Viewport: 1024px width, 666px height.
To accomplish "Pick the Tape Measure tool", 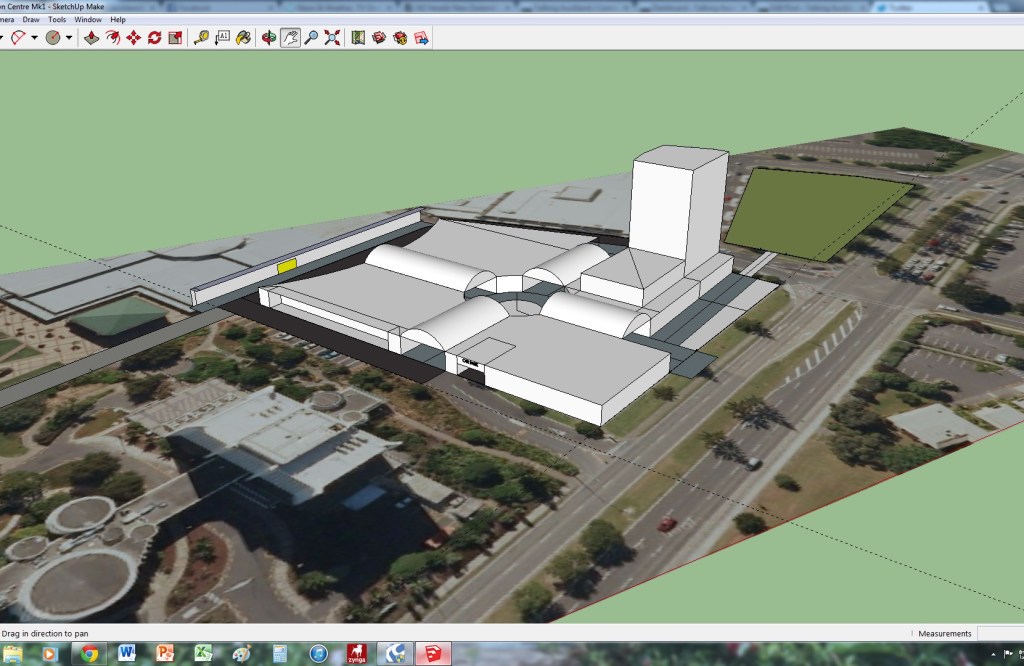I will tap(201, 38).
